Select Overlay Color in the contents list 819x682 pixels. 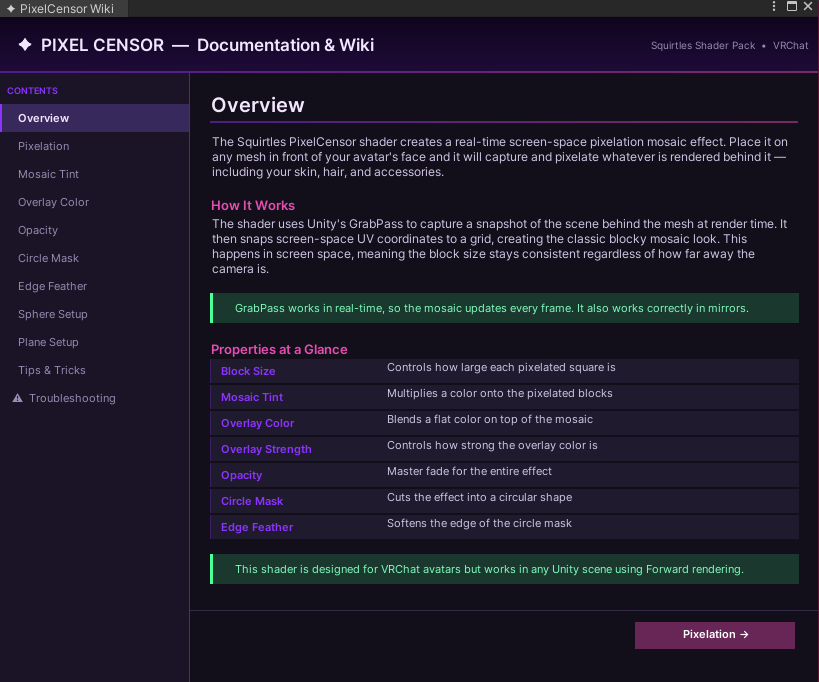point(95,202)
